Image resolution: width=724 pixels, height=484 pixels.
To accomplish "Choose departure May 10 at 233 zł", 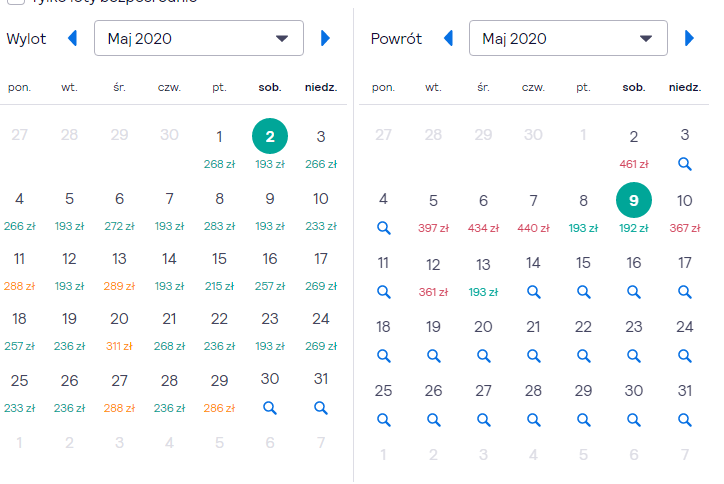I will point(321,211).
